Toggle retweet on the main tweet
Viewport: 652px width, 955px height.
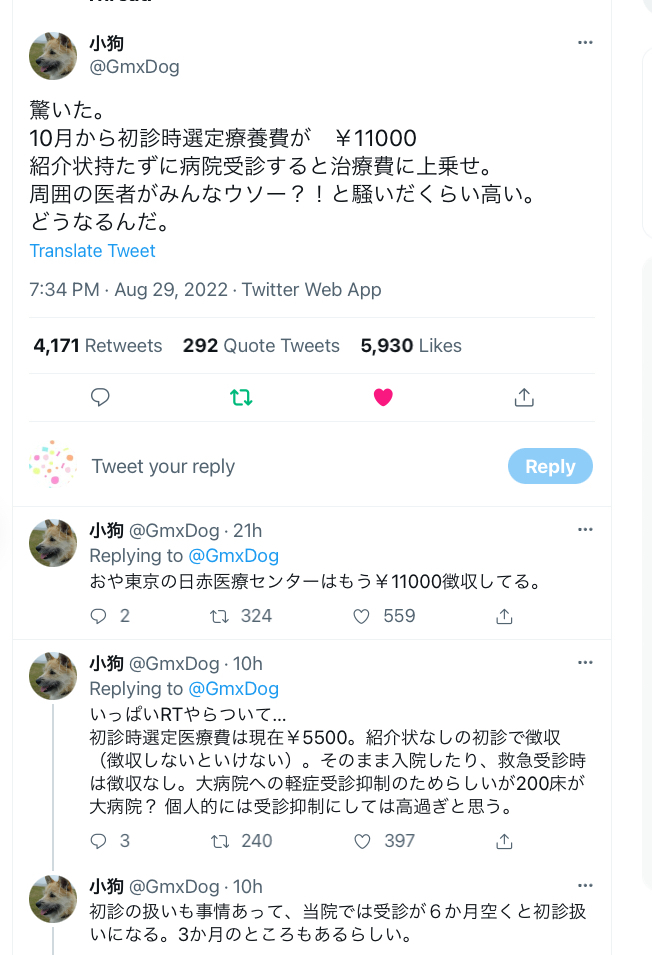click(x=241, y=397)
